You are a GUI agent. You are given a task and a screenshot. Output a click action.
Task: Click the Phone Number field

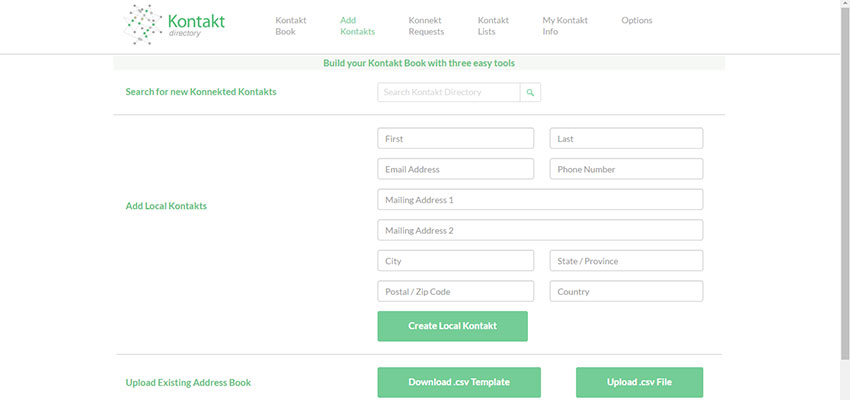(x=626, y=169)
